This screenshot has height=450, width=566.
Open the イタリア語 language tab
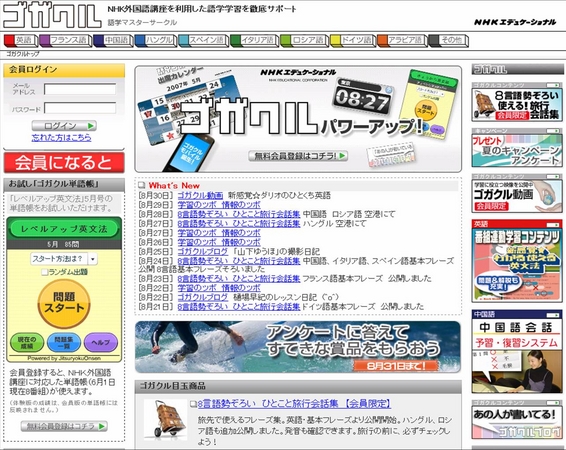point(254,40)
